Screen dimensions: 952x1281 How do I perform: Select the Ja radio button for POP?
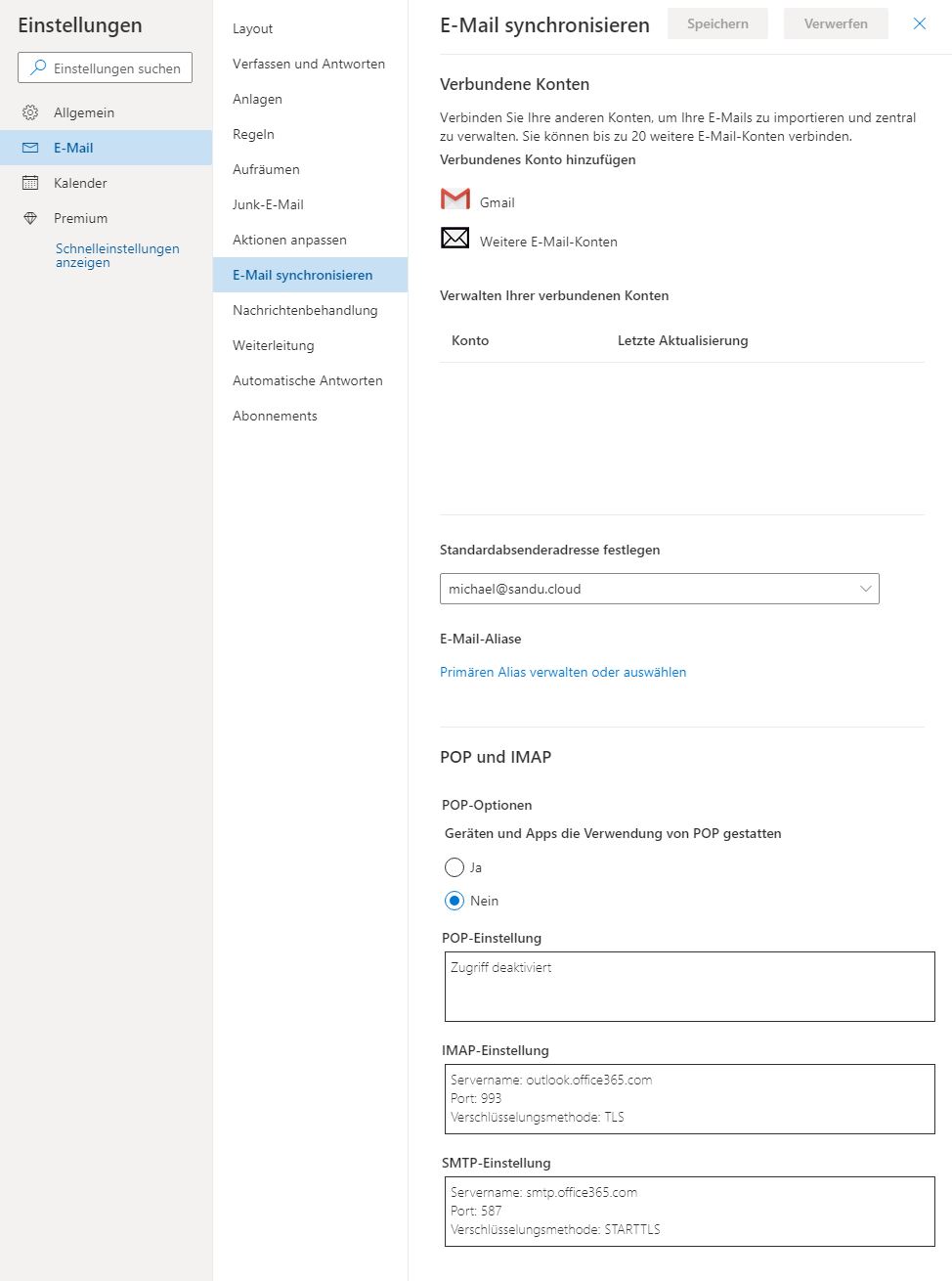click(x=454, y=867)
